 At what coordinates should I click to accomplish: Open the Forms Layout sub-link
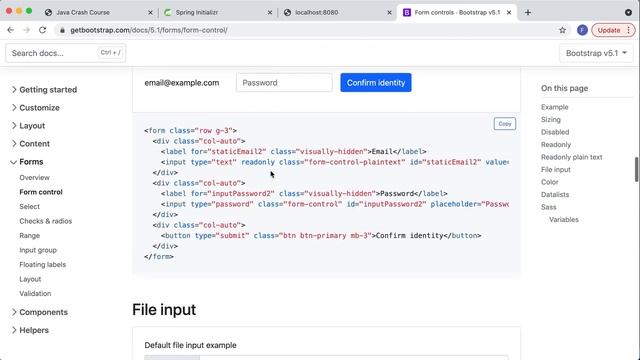(x=30, y=279)
